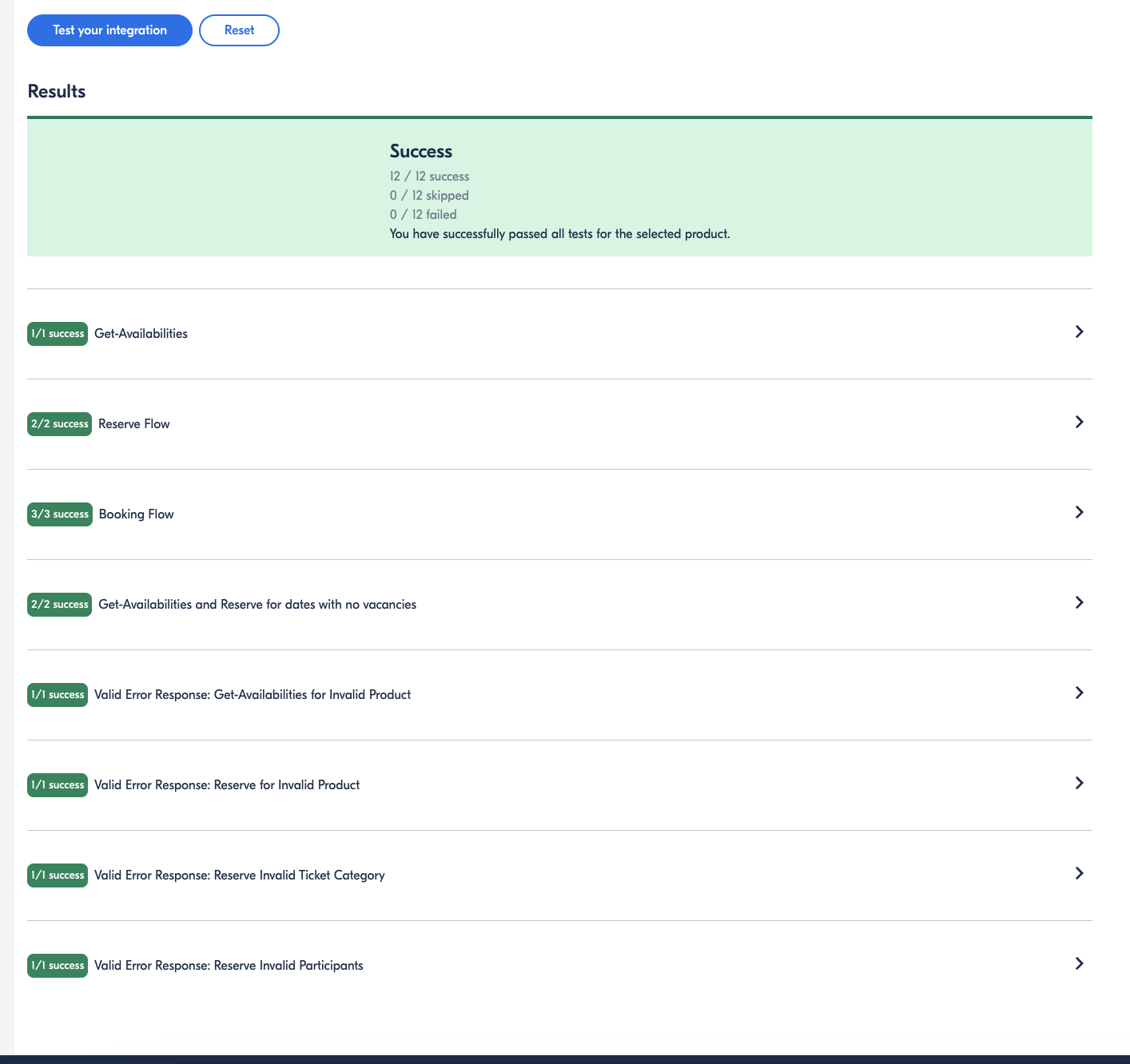
Task: Click chevron for no vacancies test row
Action: pyautogui.click(x=1079, y=602)
